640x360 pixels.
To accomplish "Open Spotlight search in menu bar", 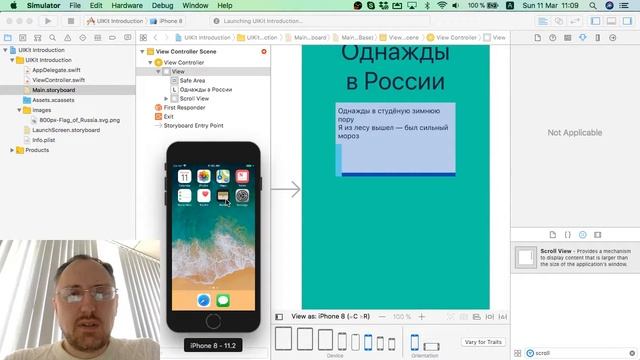I will pyautogui.click(x=593, y=5).
